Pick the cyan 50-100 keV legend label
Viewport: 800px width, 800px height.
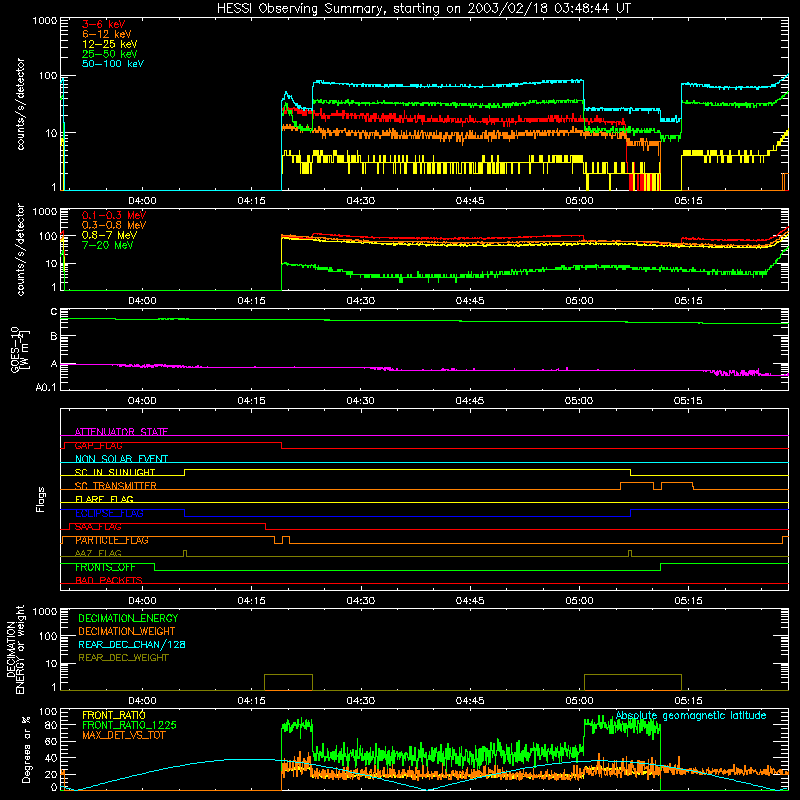113,64
